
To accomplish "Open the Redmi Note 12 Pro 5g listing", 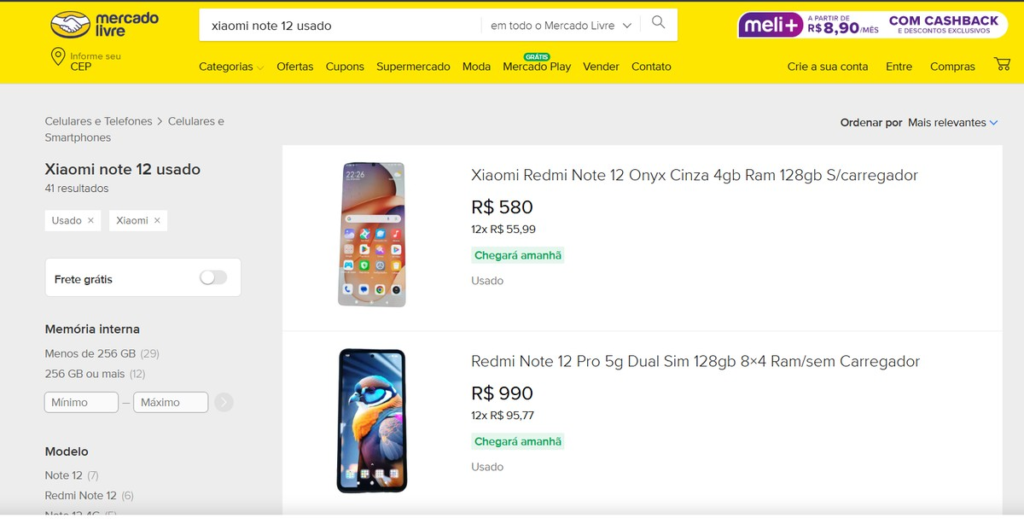I will 695,361.
